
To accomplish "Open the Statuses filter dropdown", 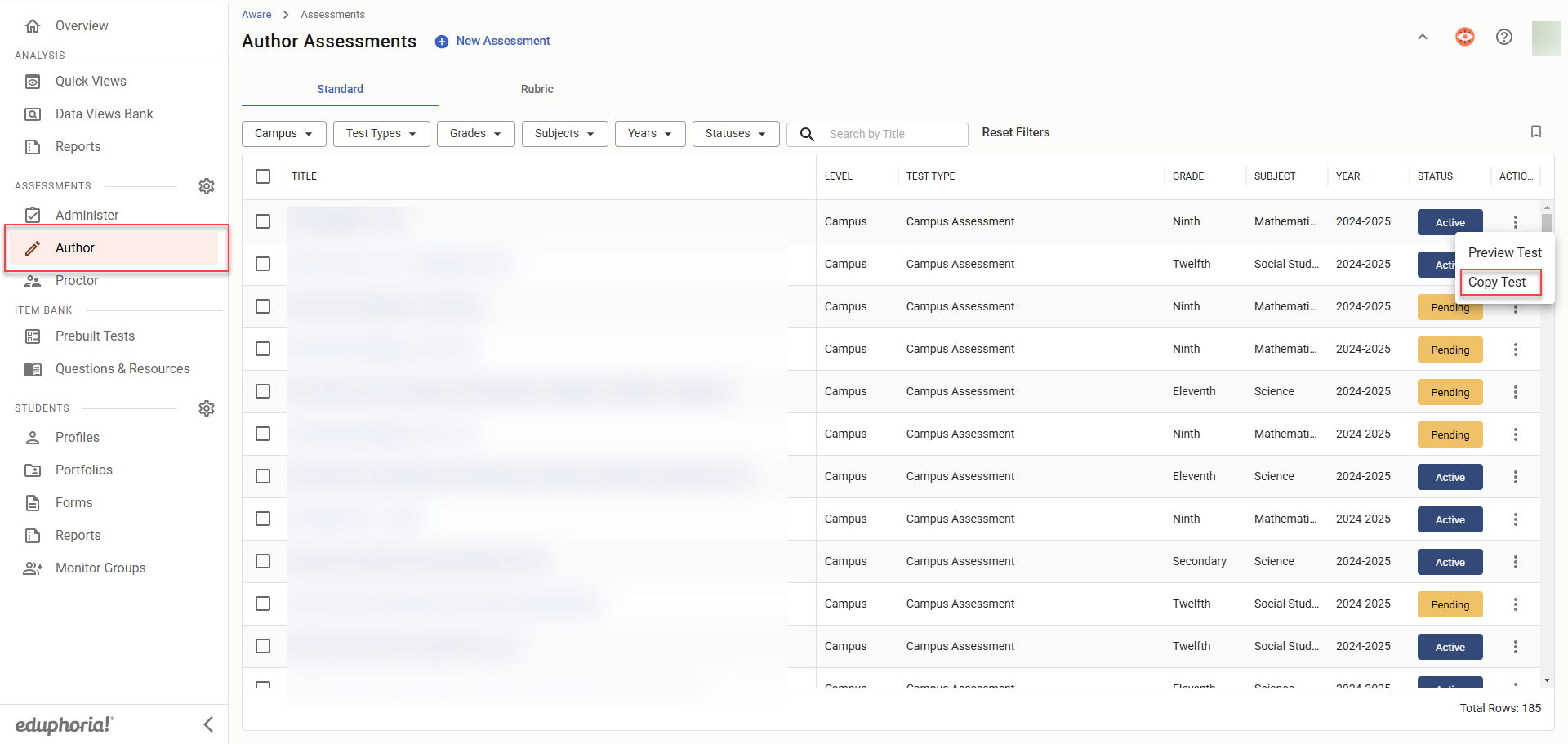I will pyautogui.click(x=735, y=134).
